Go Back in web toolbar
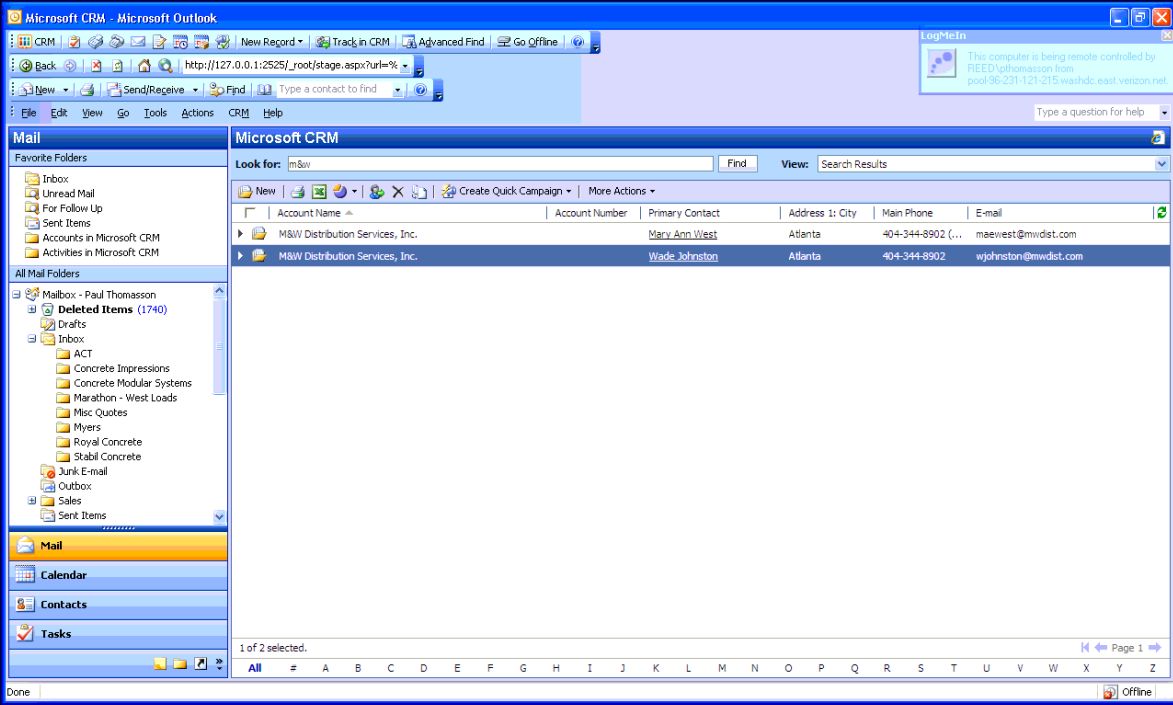 pyautogui.click(x=38, y=66)
